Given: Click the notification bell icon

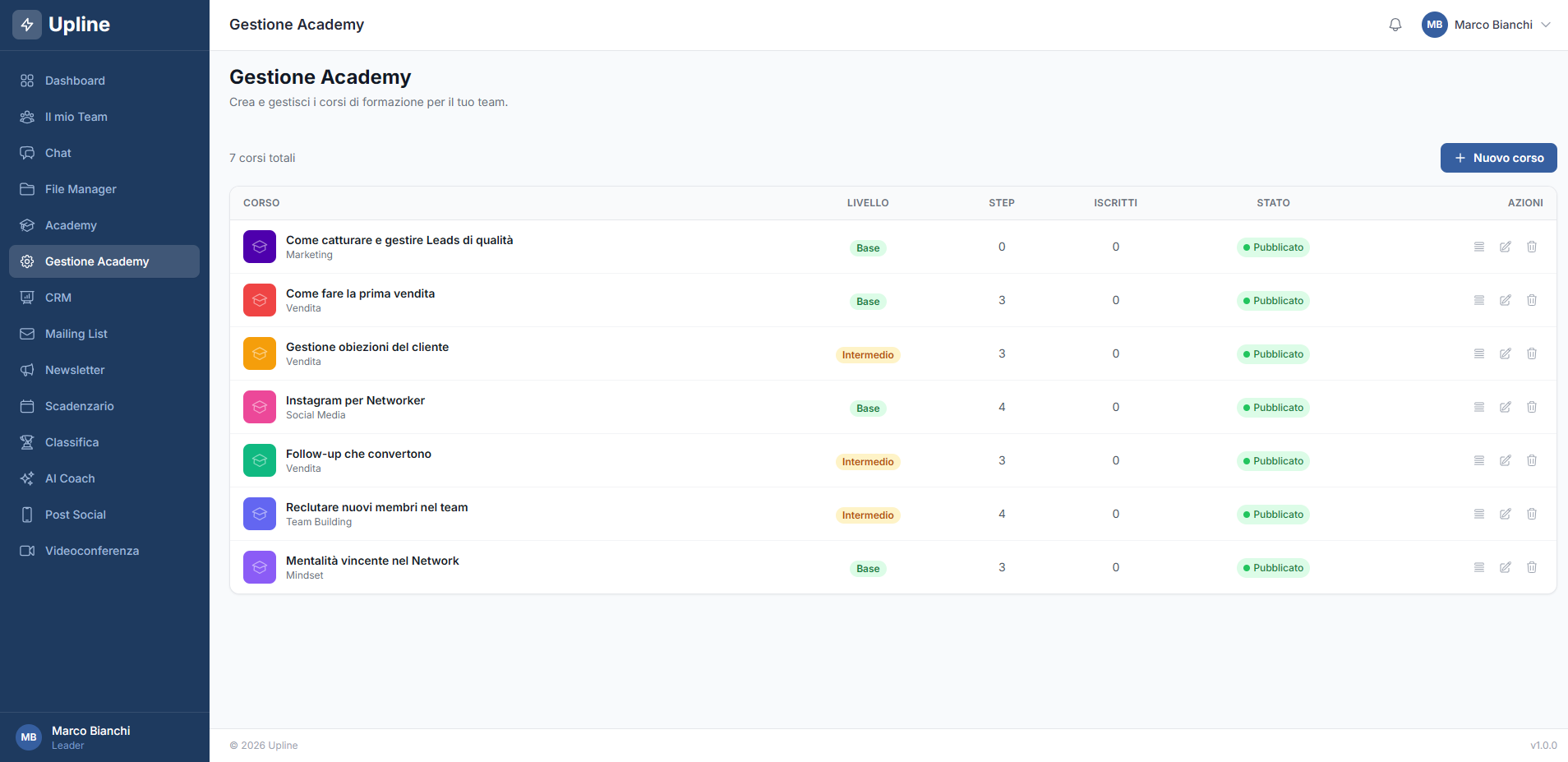Looking at the screenshot, I should pos(1395,25).
